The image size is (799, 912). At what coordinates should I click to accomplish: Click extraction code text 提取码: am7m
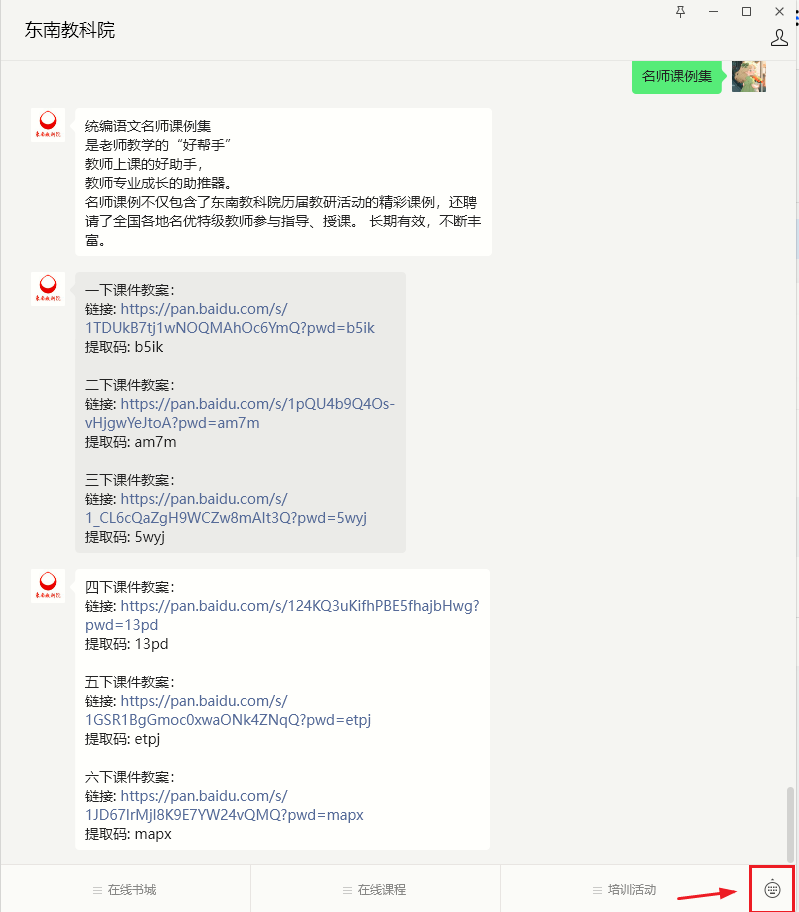130,442
